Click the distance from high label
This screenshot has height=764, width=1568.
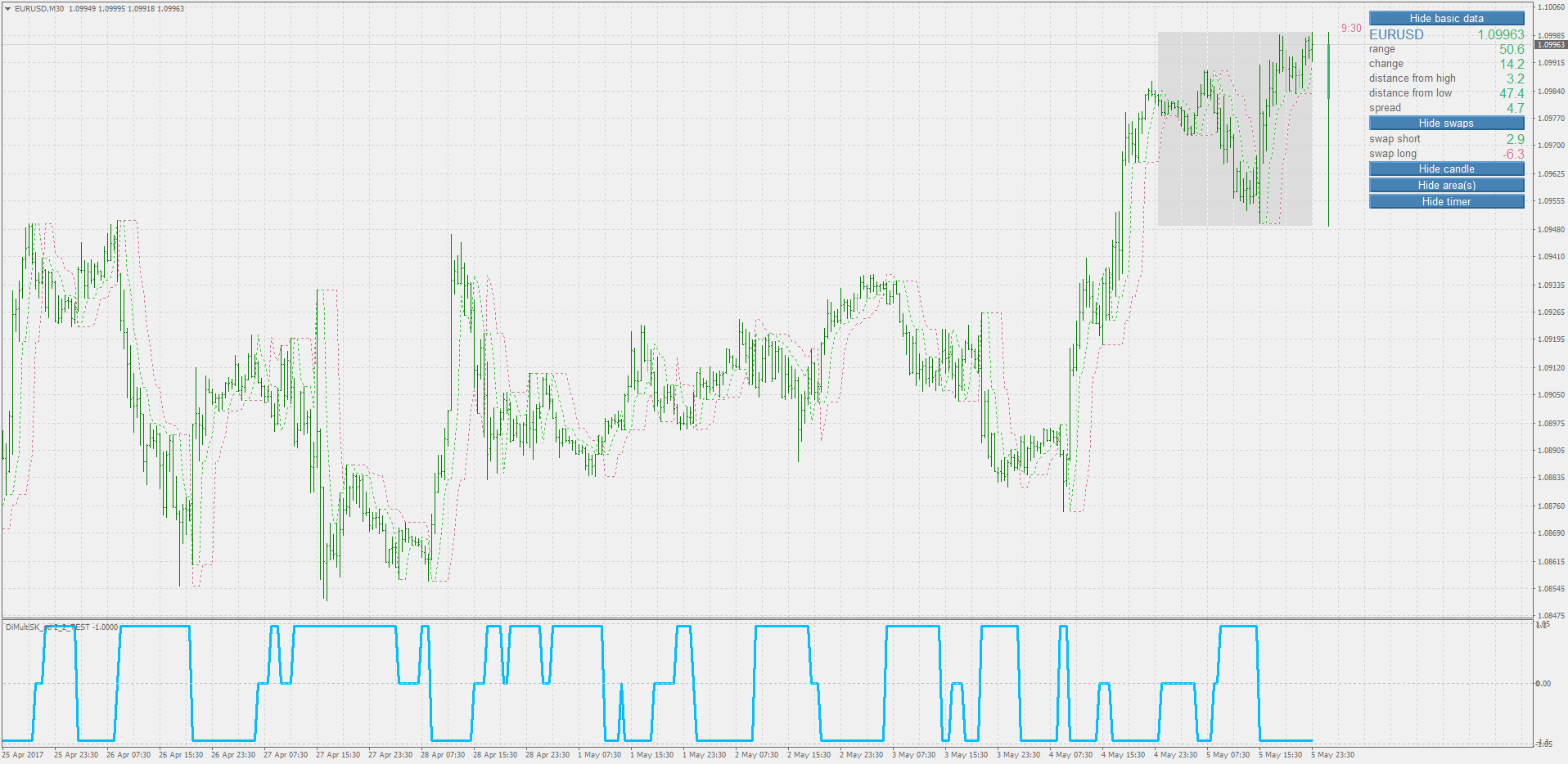1413,79
